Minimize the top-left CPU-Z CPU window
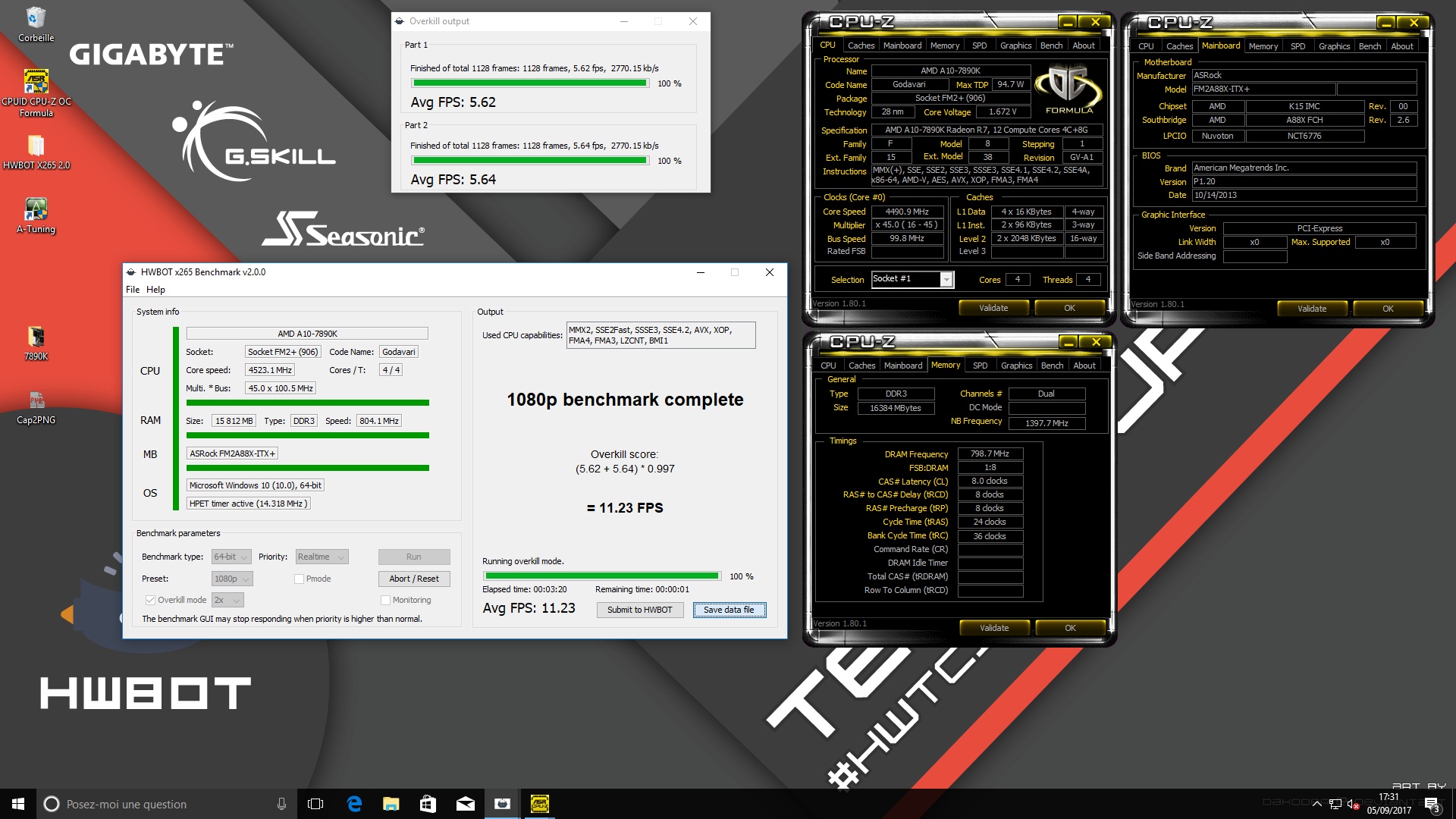Image resolution: width=1456 pixels, height=819 pixels. point(1068,23)
